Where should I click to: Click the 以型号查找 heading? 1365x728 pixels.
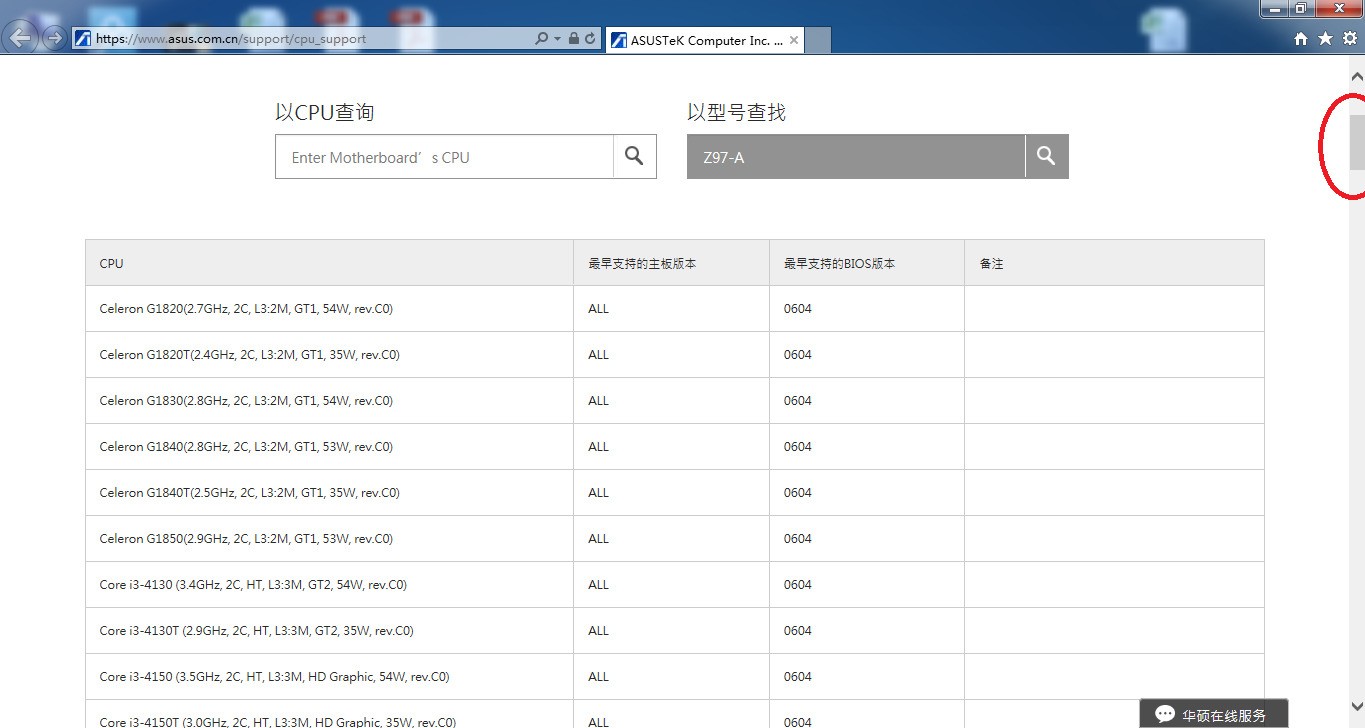pos(736,112)
